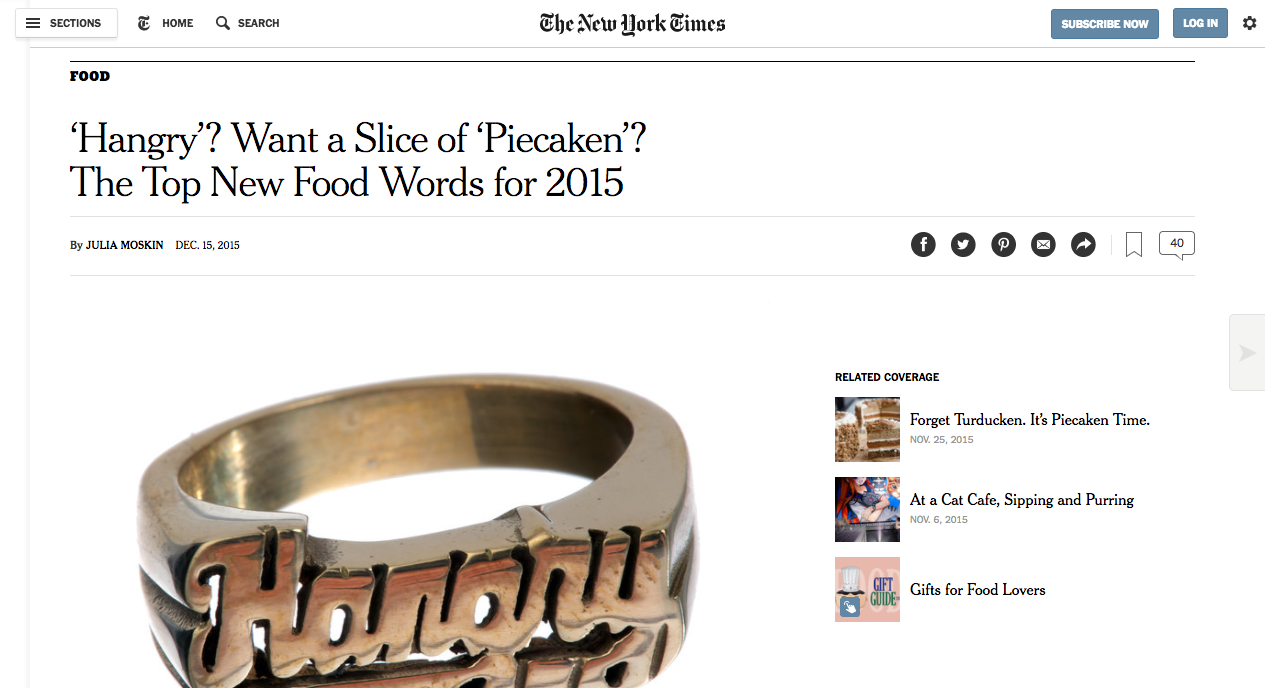Email this article via envelope icon
This screenshot has height=688, width=1265.
[1043, 244]
